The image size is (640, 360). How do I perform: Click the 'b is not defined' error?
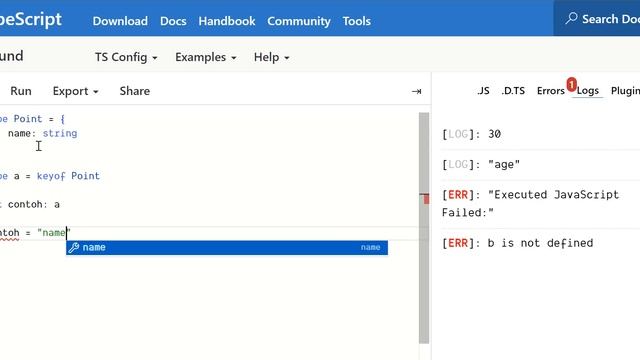click(x=518, y=243)
